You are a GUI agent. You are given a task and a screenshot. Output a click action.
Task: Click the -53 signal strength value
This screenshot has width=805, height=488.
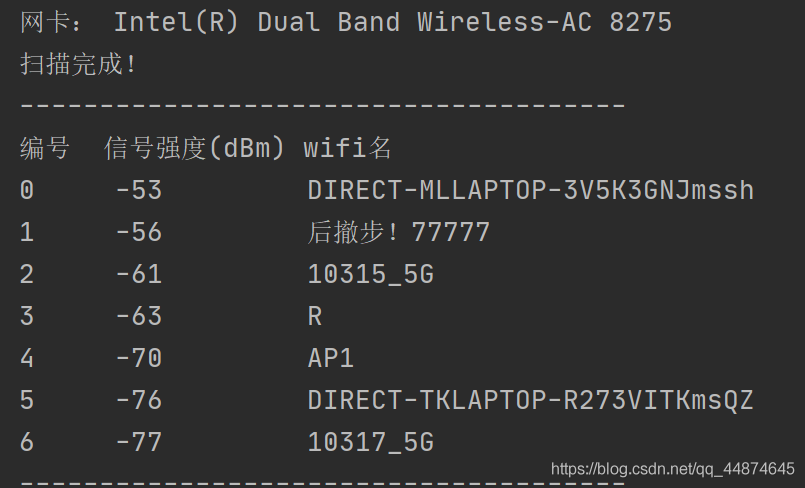tap(138, 190)
